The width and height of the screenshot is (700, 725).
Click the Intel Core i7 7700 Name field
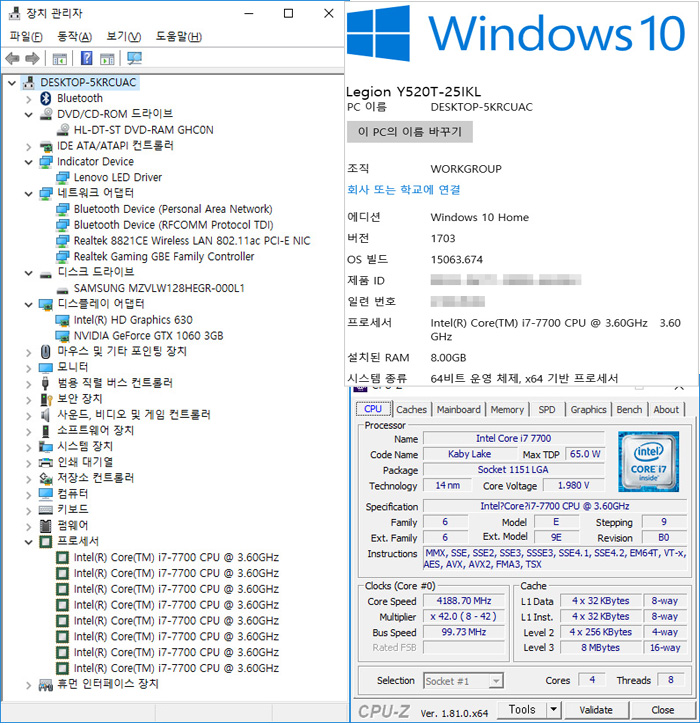coord(513,438)
